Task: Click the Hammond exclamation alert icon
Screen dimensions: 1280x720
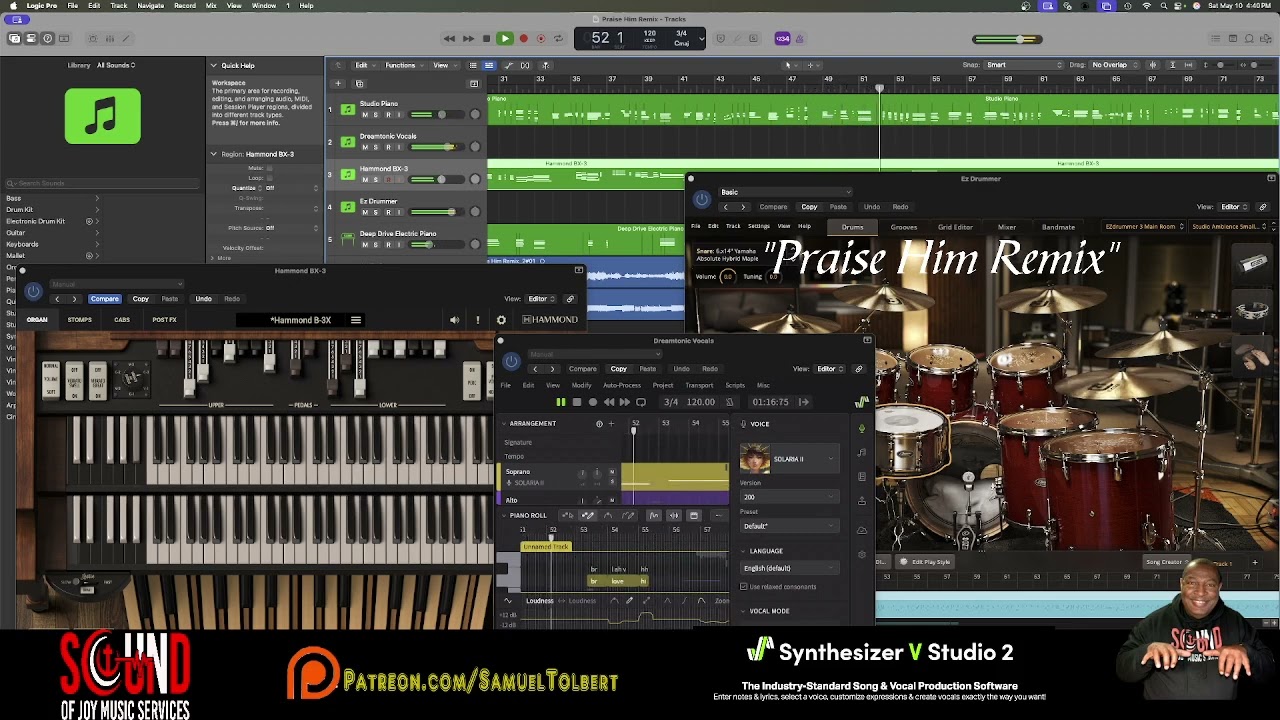Action: 478,320
